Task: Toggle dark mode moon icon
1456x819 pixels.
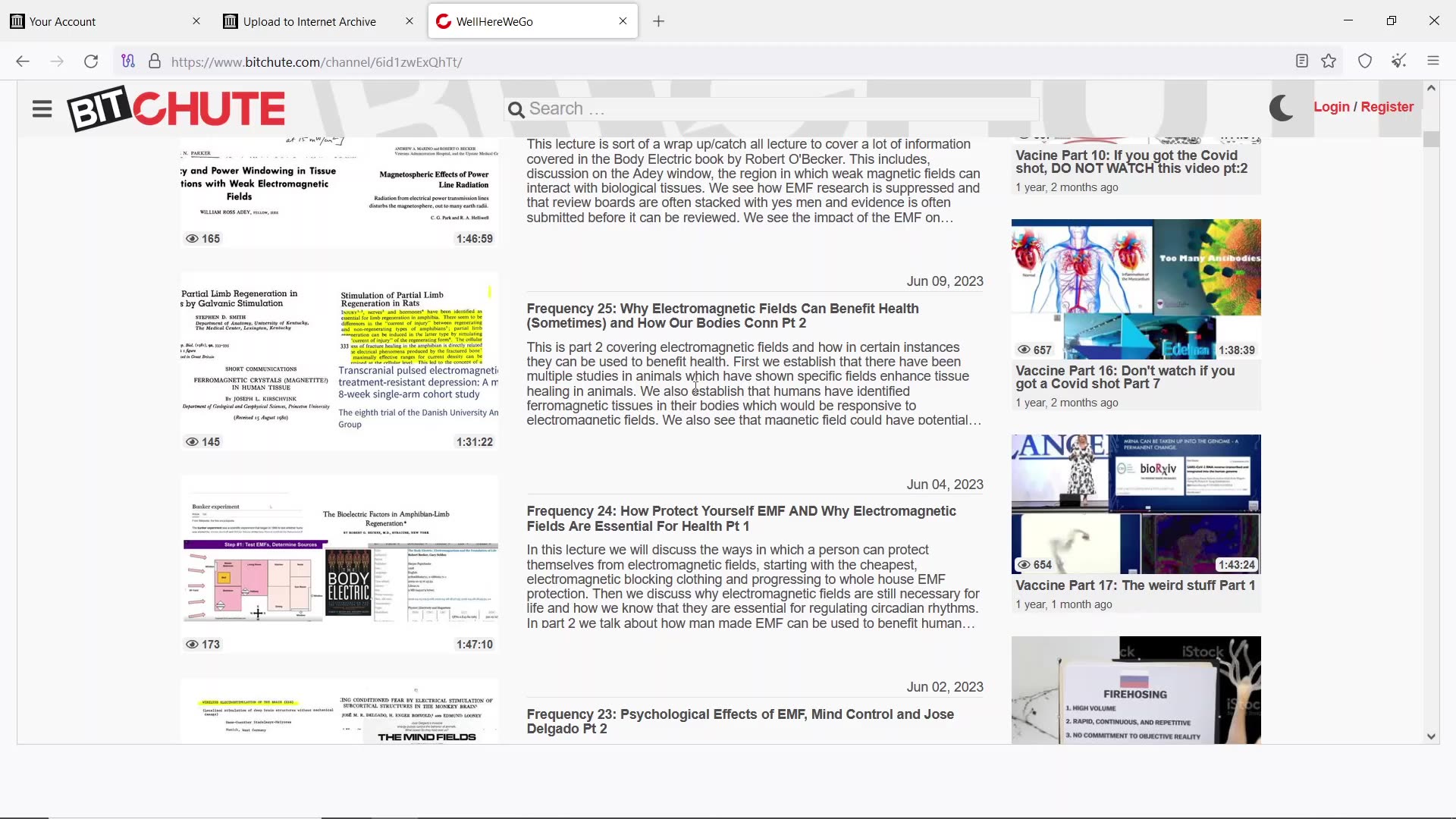Action: point(1281,108)
